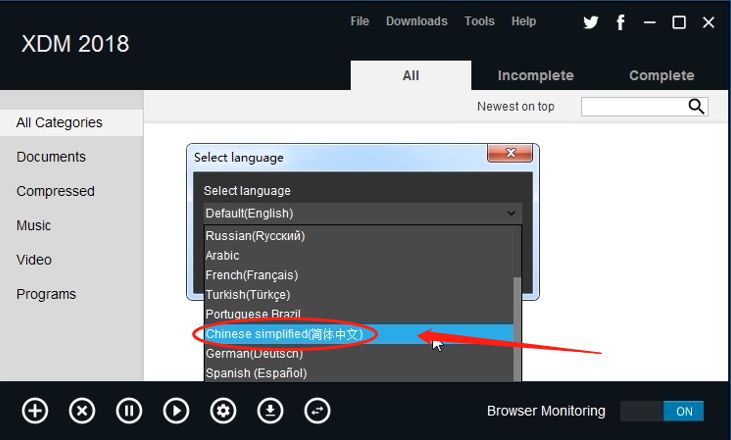Choose Chinese simplified(简体中文) option
The image size is (731, 440).
tap(359, 334)
